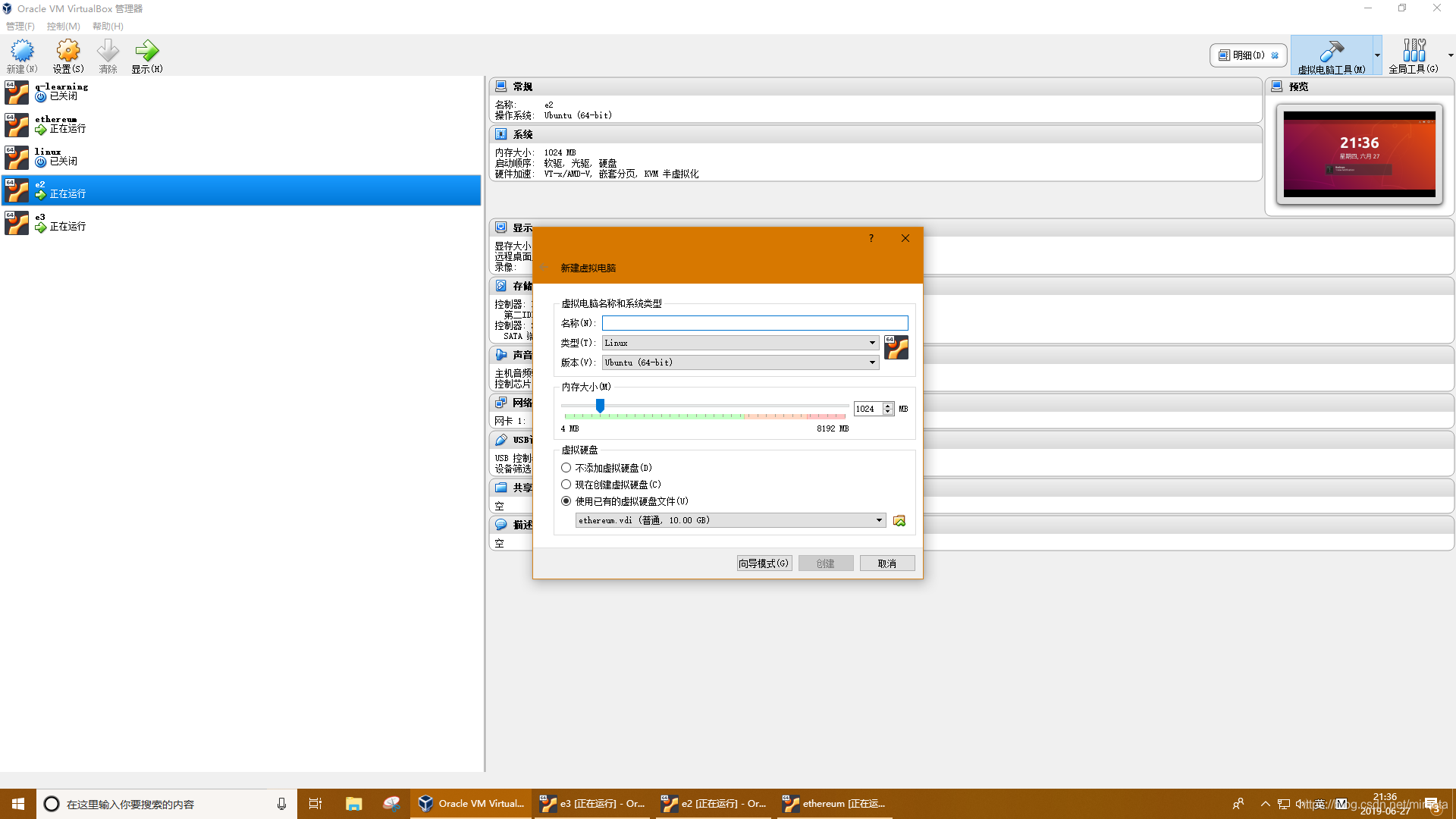Click the e3 VM OS icon
The width and height of the screenshot is (1456, 819).
(17, 223)
